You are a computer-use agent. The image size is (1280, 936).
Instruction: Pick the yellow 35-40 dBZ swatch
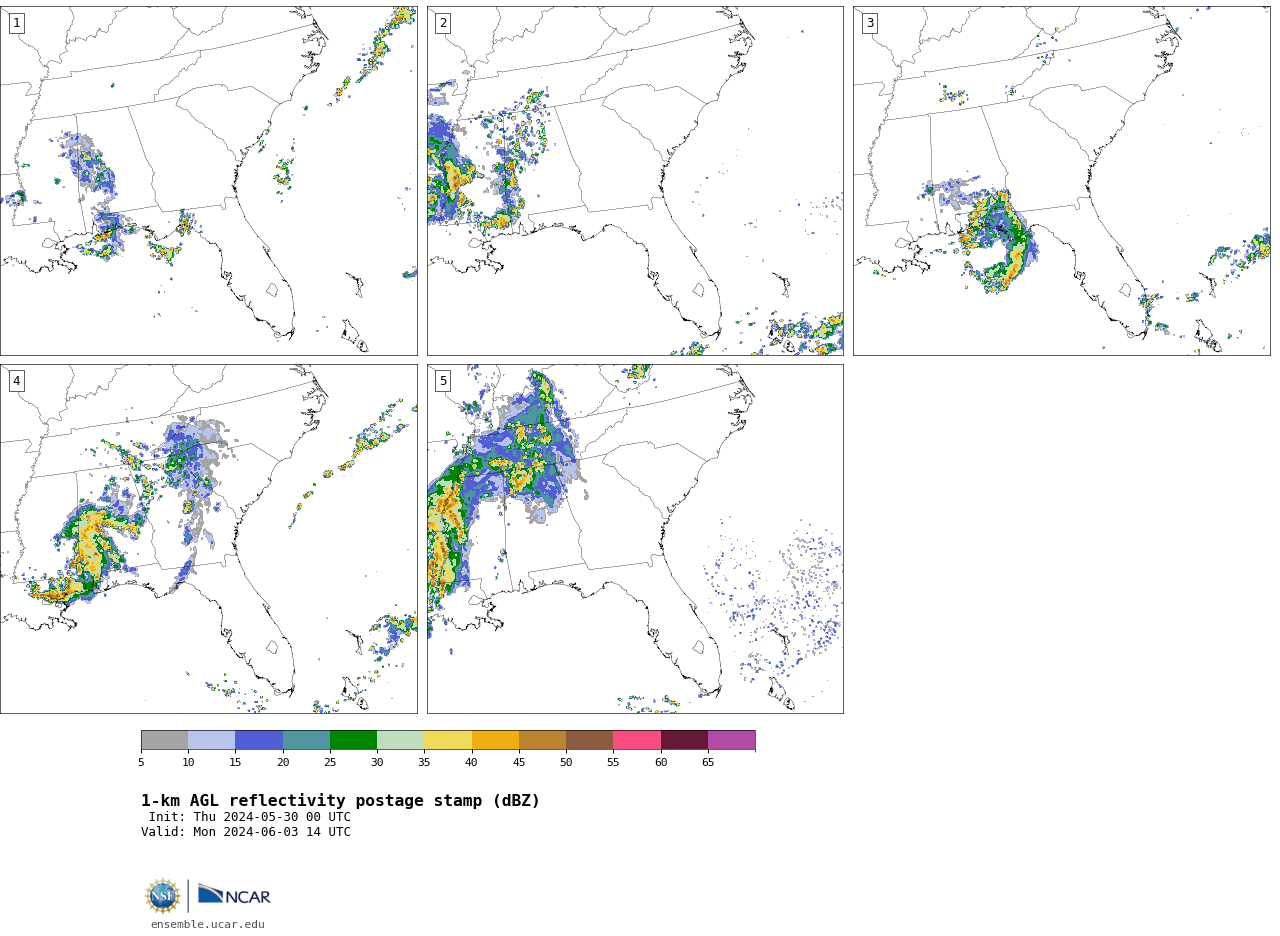[x=448, y=740]
